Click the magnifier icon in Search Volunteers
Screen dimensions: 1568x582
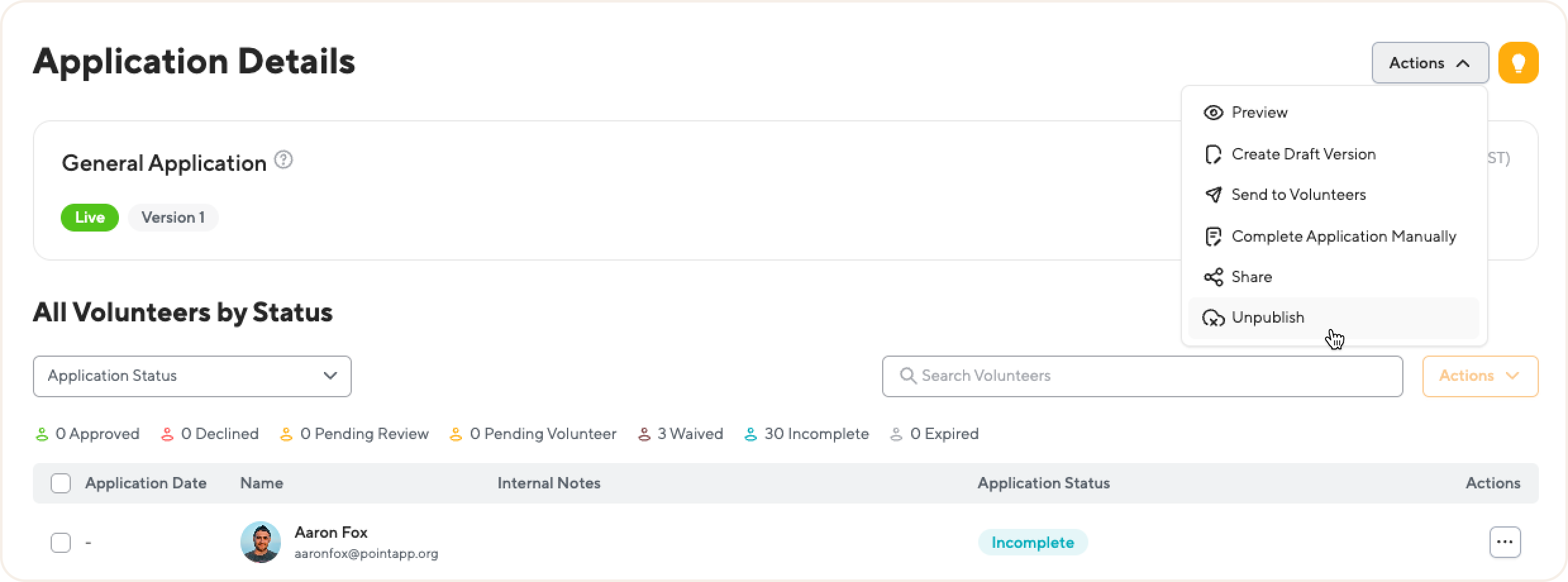tap(908, 376)
